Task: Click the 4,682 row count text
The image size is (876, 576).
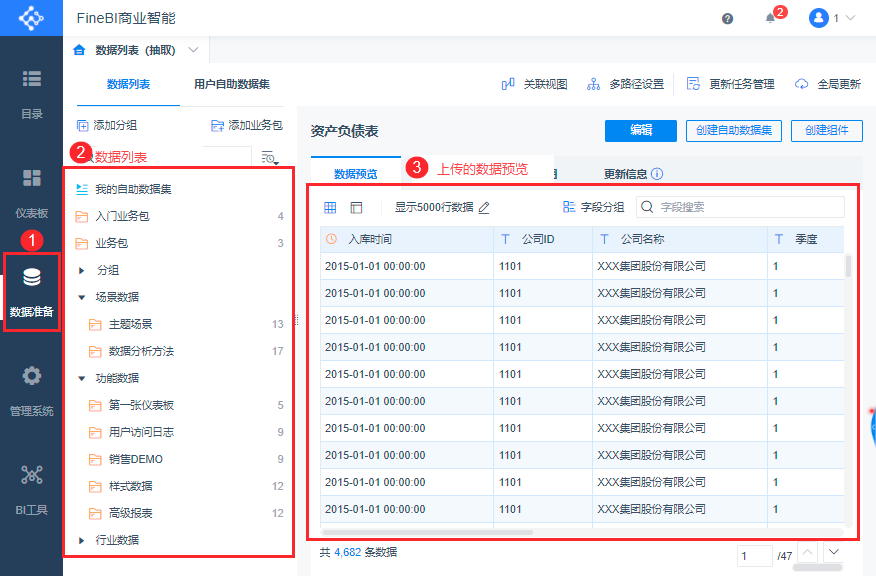Action: (347, 553)
